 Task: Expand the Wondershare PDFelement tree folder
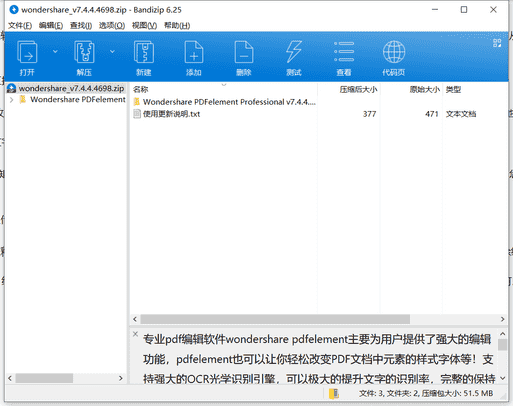tap(11, 100)
